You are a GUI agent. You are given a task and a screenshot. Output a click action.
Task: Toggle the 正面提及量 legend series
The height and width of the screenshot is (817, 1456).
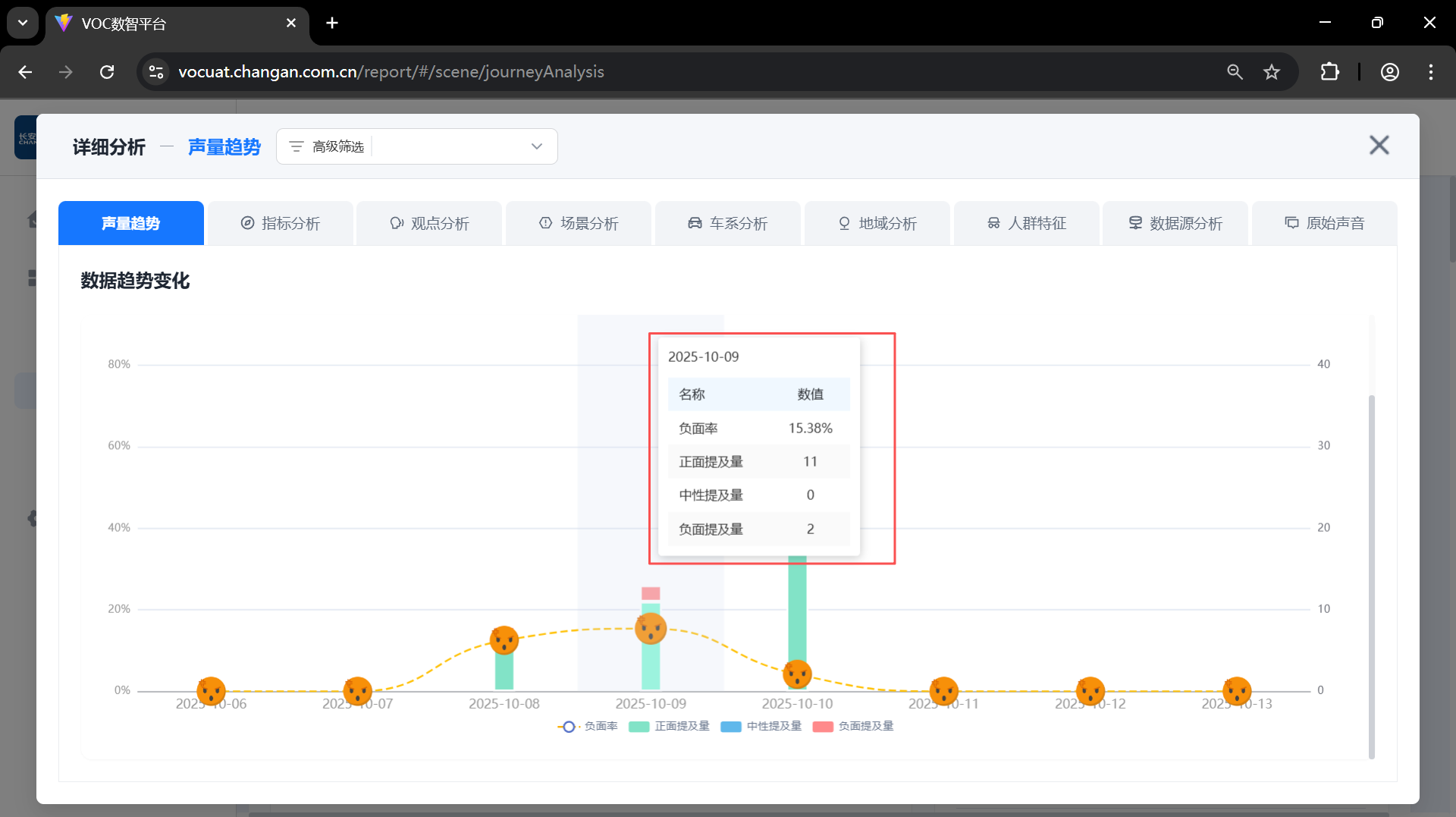click(670, 726)
